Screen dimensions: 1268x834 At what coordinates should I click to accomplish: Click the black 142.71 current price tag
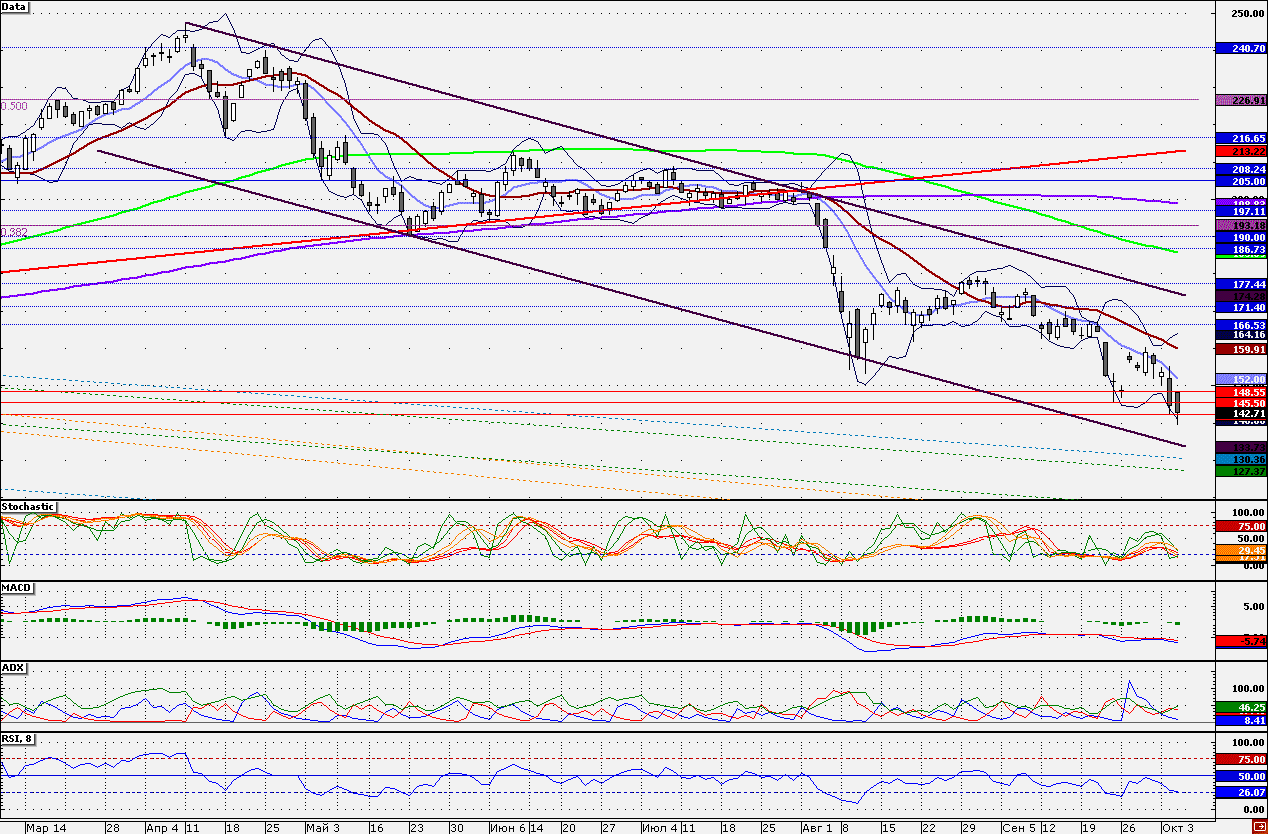pos(1239,413)
